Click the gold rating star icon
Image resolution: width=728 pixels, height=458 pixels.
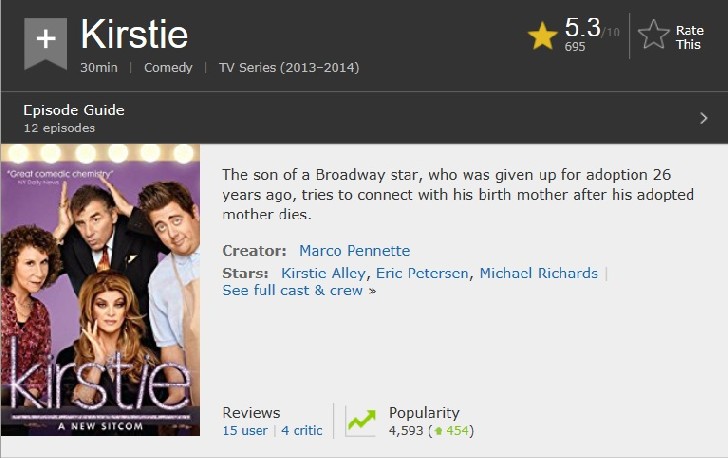tap(542, 36)
